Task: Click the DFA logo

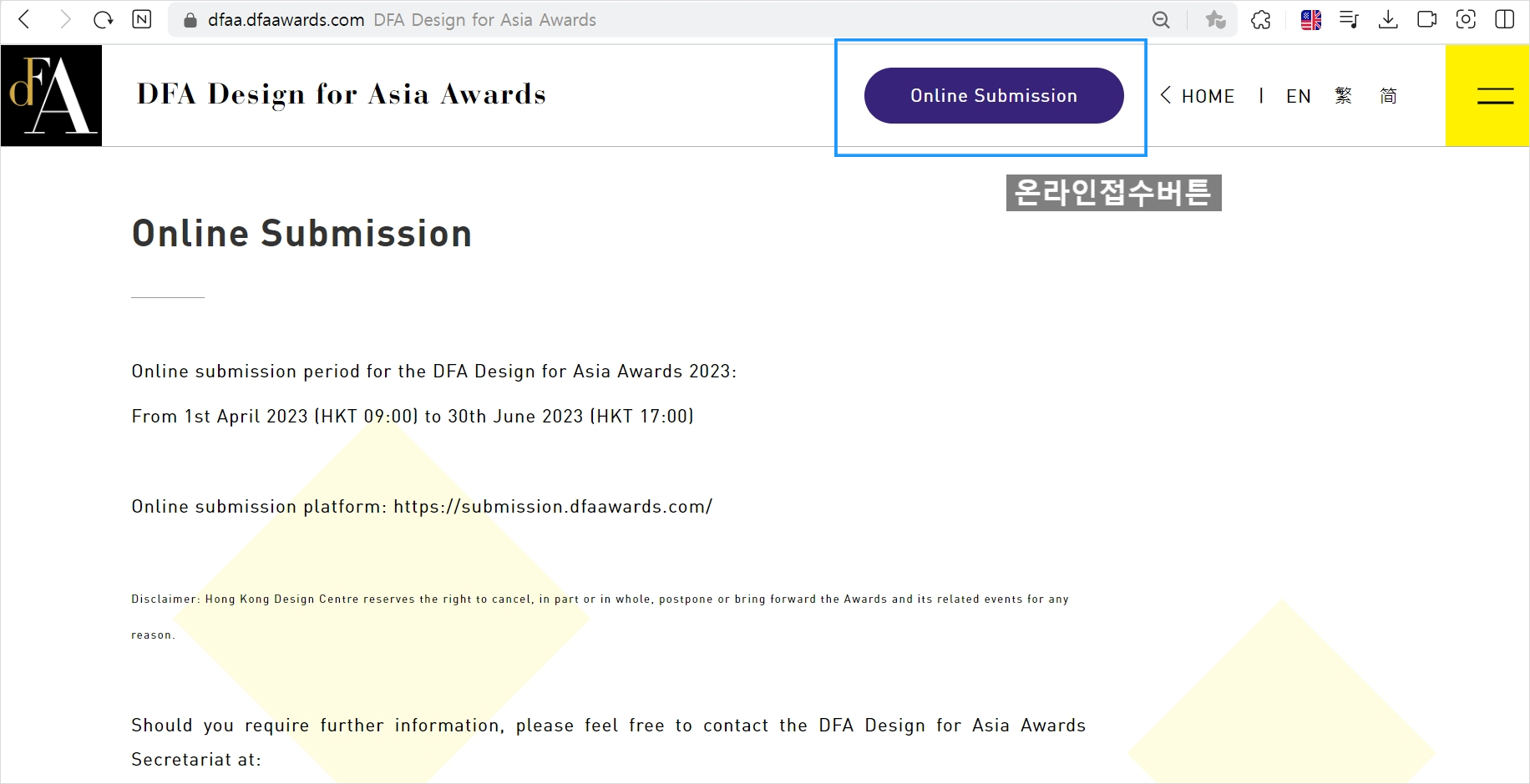Action: coord(51,96)
